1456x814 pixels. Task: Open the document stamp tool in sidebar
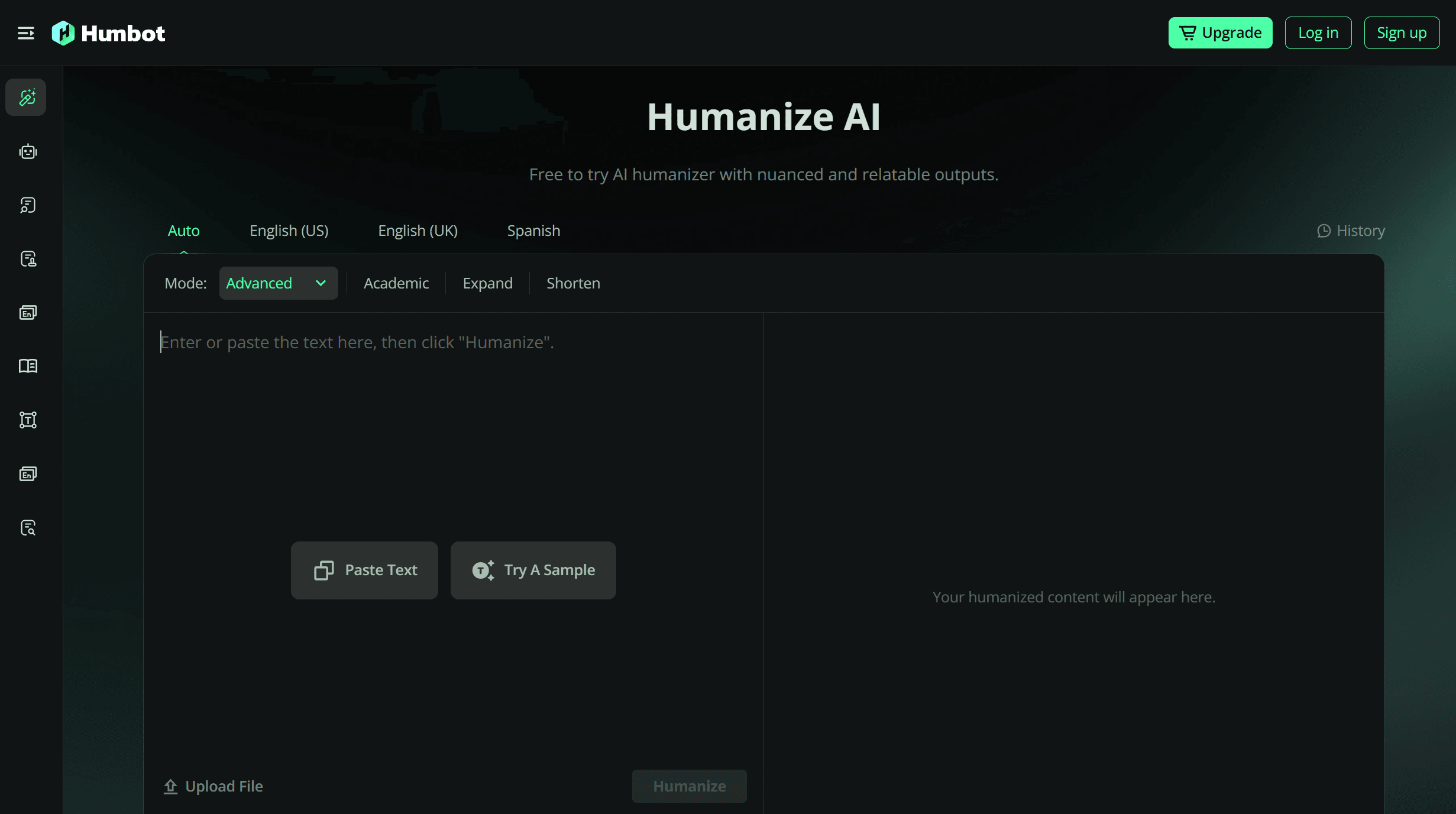(x=27, y=258)
